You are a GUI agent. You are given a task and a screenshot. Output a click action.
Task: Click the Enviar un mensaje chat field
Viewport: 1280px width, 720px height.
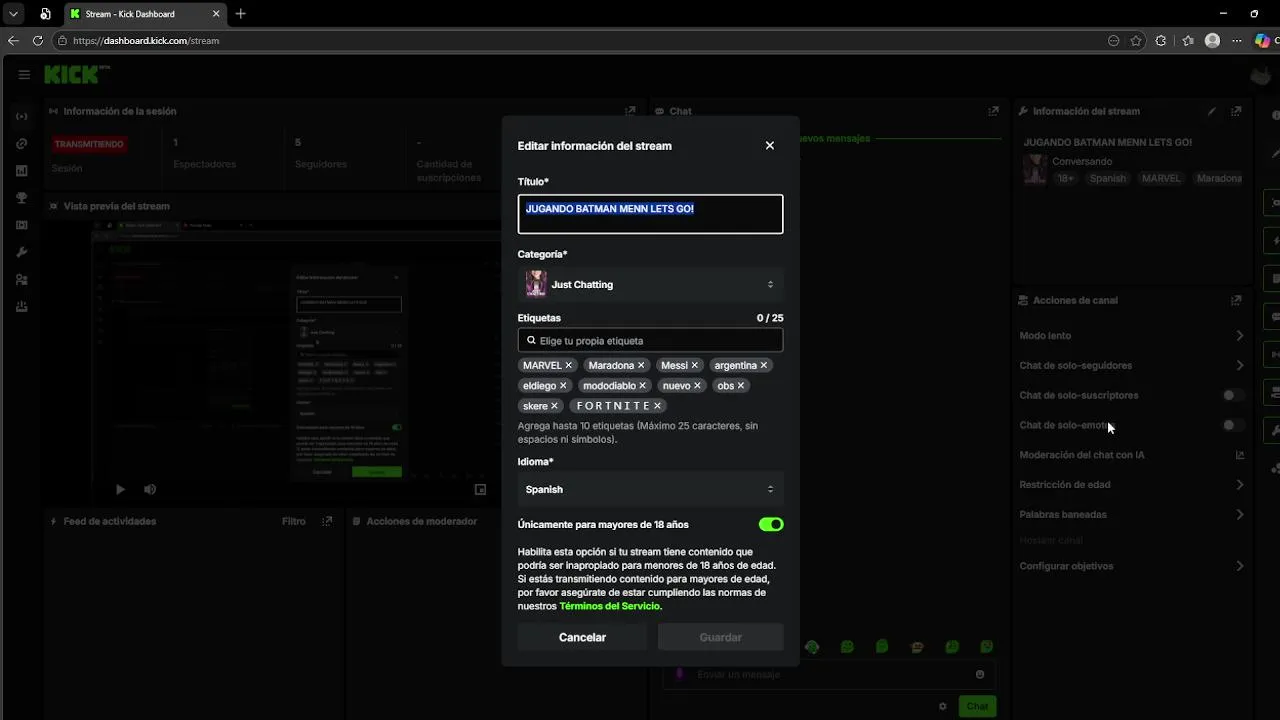click(x=830, y=674)
